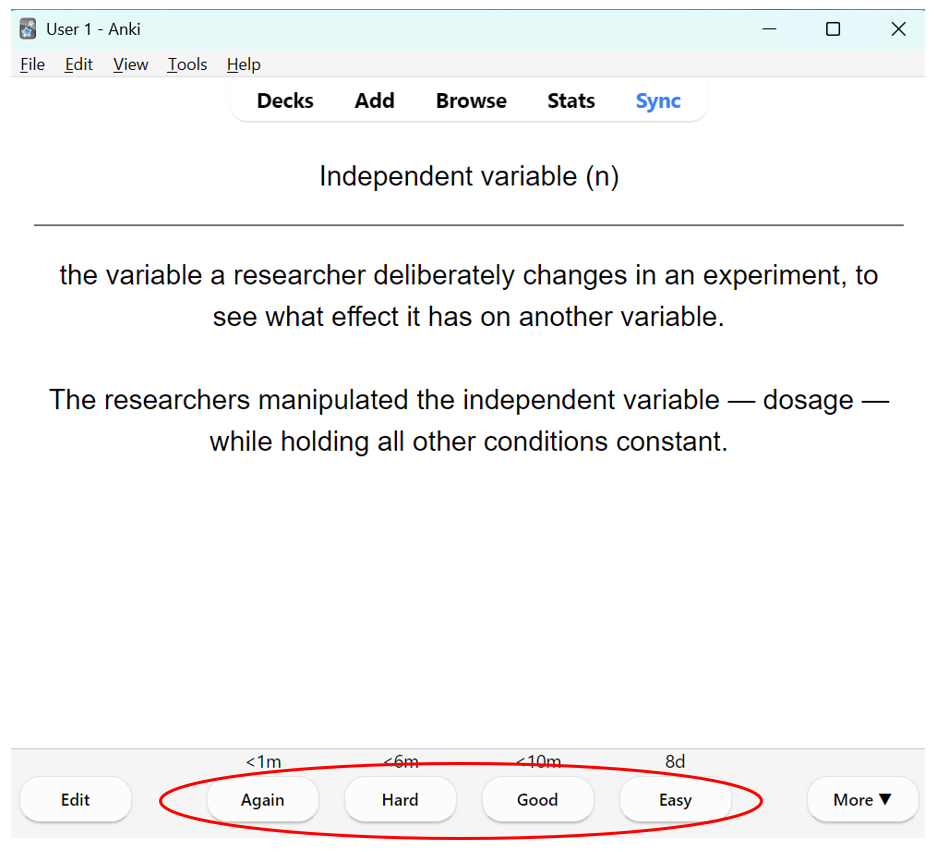Maximize the Anki window
Screen dimensions: 937x852
coord(833,29)
